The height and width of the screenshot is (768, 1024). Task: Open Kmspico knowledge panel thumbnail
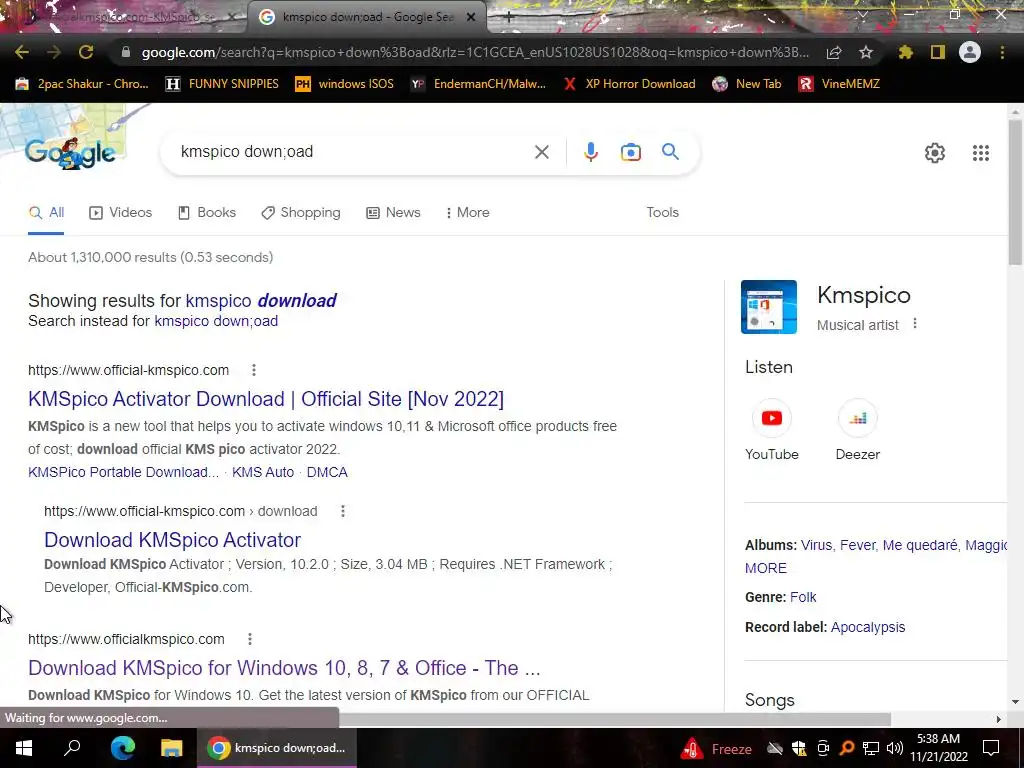(x=769, y=307)
